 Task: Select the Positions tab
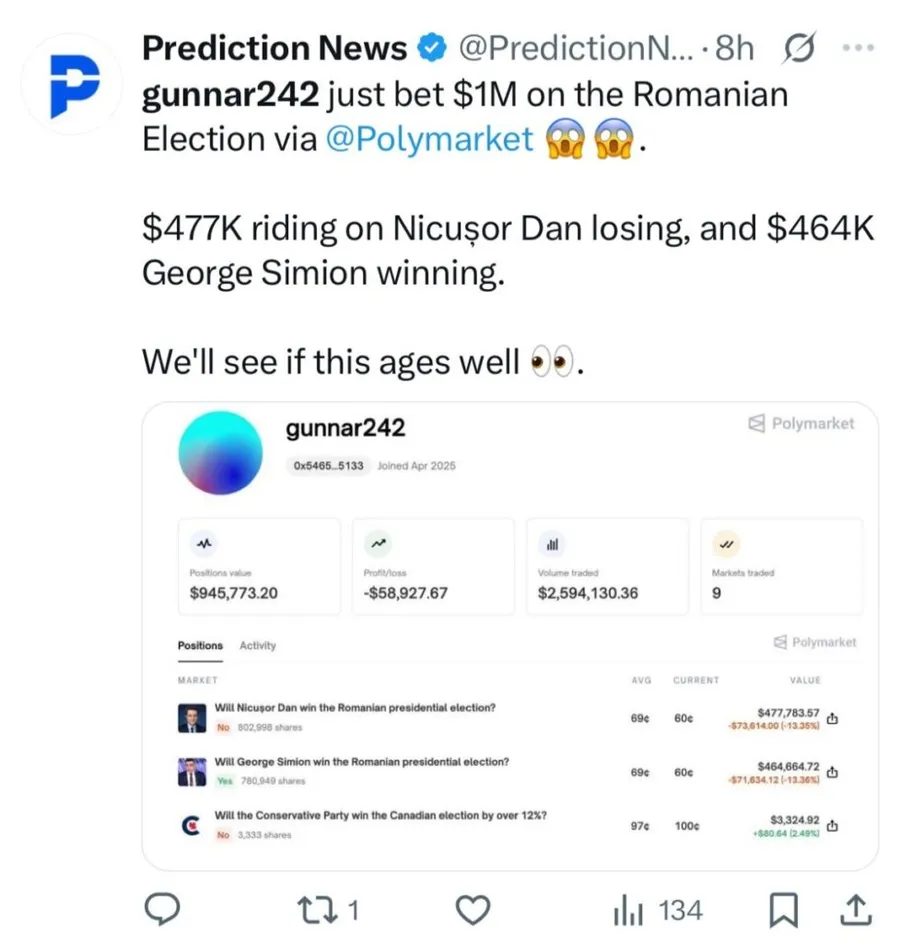click(200, 645)
